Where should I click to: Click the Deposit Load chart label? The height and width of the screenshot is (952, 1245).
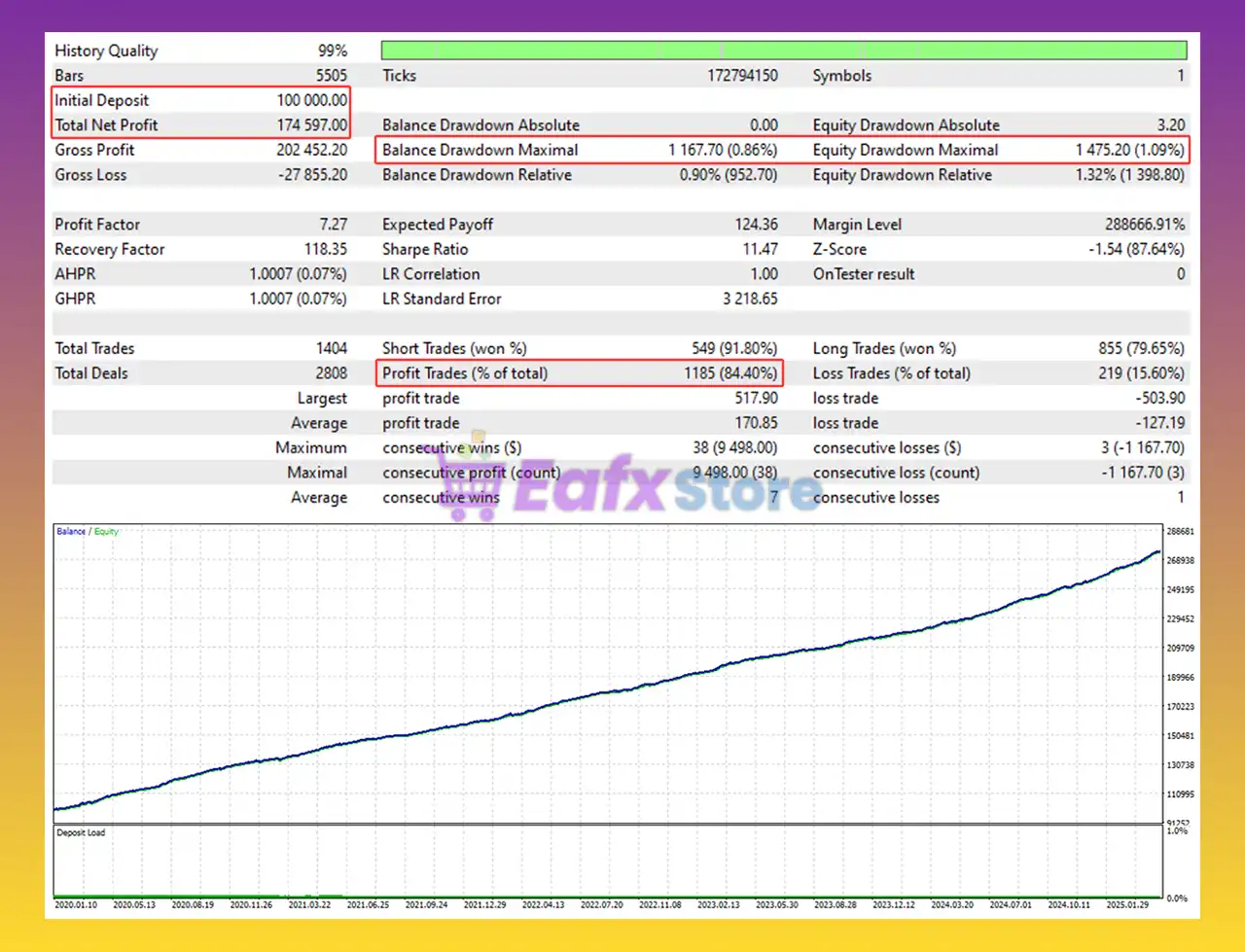point(81,832)
